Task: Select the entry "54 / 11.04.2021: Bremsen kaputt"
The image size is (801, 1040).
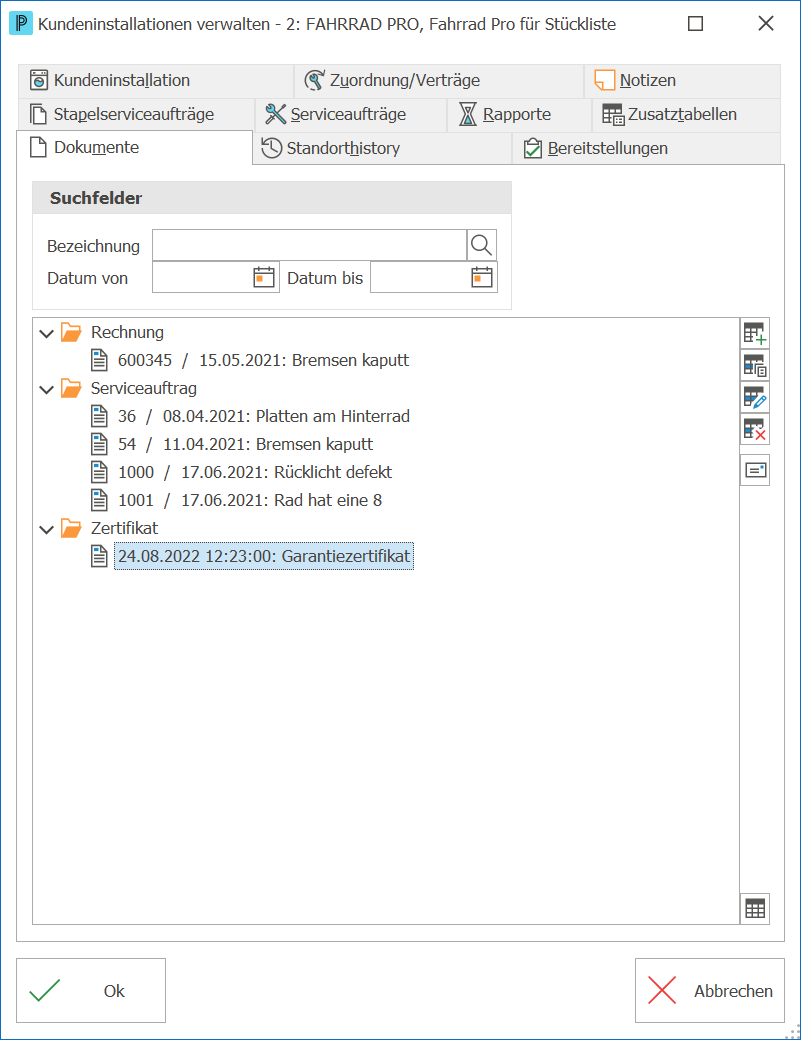Action: click(x=245, y=444)
